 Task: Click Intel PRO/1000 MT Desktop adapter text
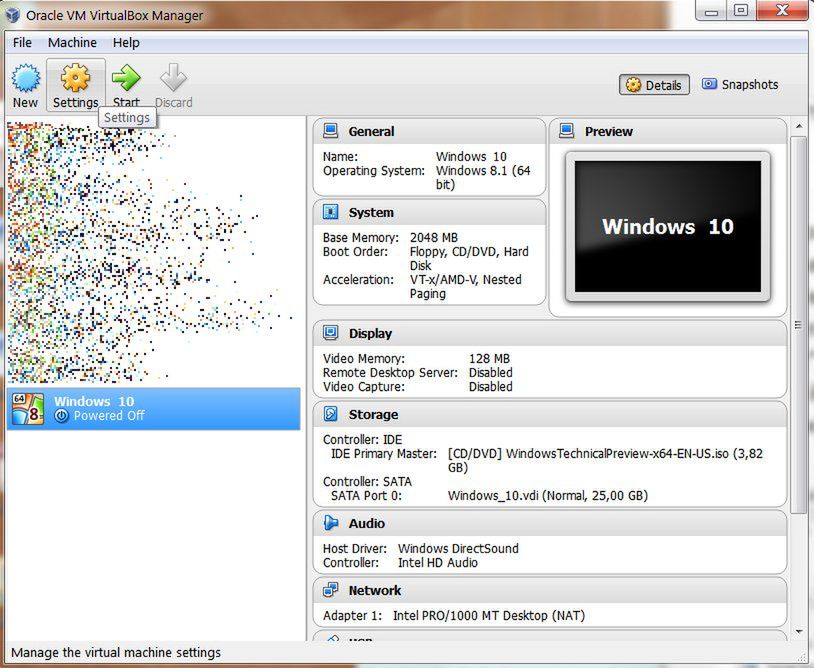[489, 616]
